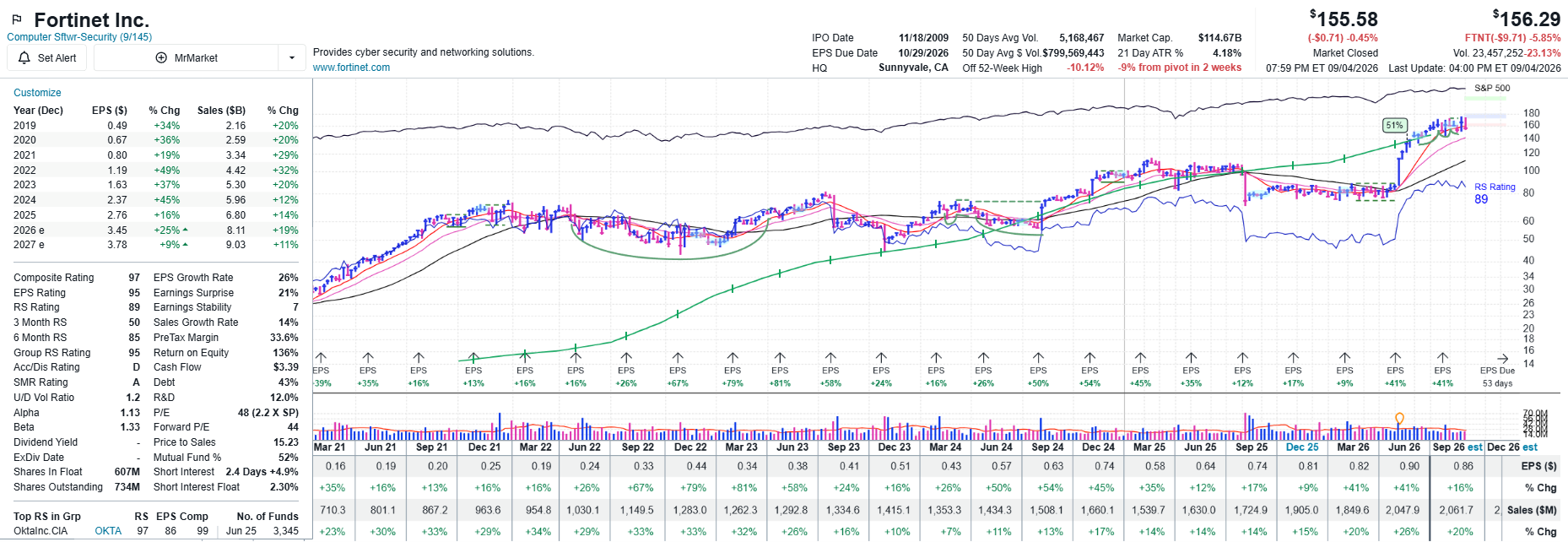The width and height of the screenshot is (1568, 542).
Task: Click the EPS arrow marked +79%
Action: 733,358
